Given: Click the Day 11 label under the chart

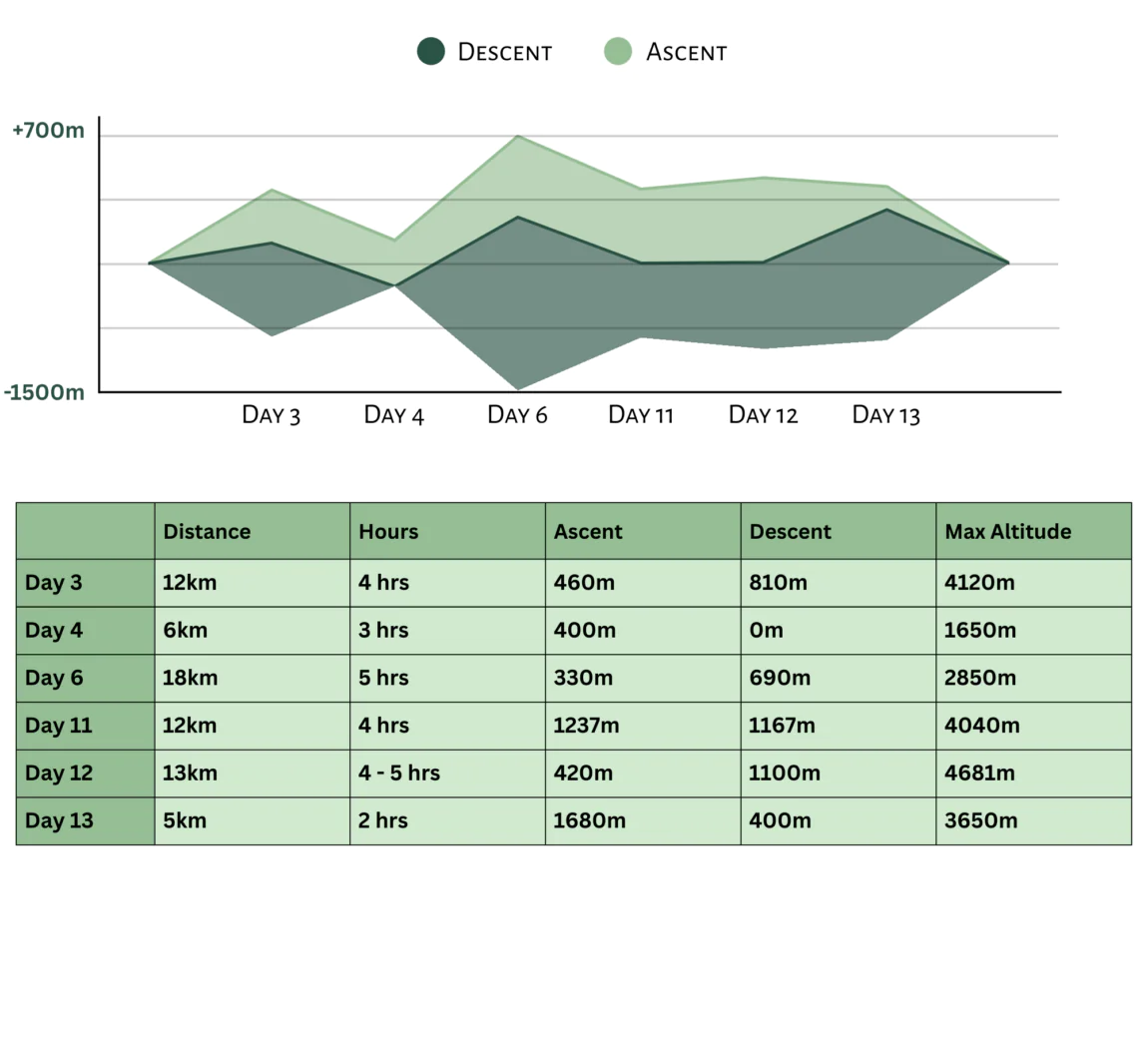Looking at the screenshot, I should pos(641,415).
